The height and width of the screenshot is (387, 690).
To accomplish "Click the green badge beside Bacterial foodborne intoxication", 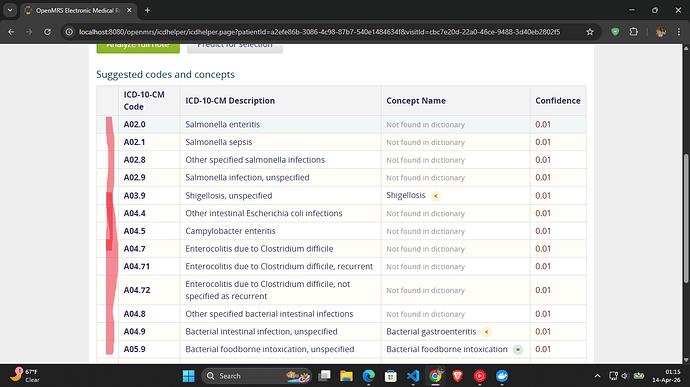I will pyautogui.click(x=518, y=350).
